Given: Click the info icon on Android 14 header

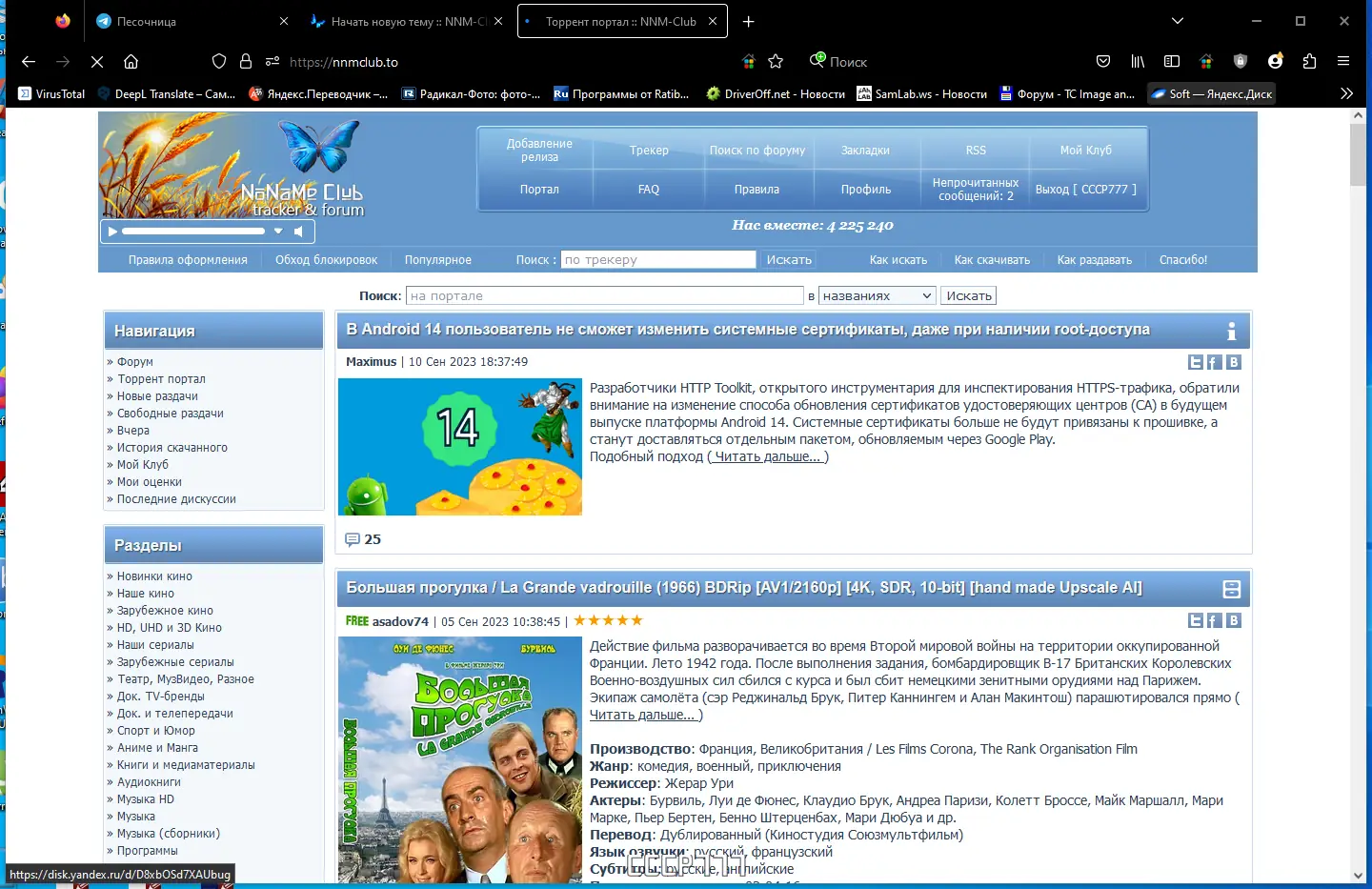Looking at the screenshot, I should (x=1231, y=331).
